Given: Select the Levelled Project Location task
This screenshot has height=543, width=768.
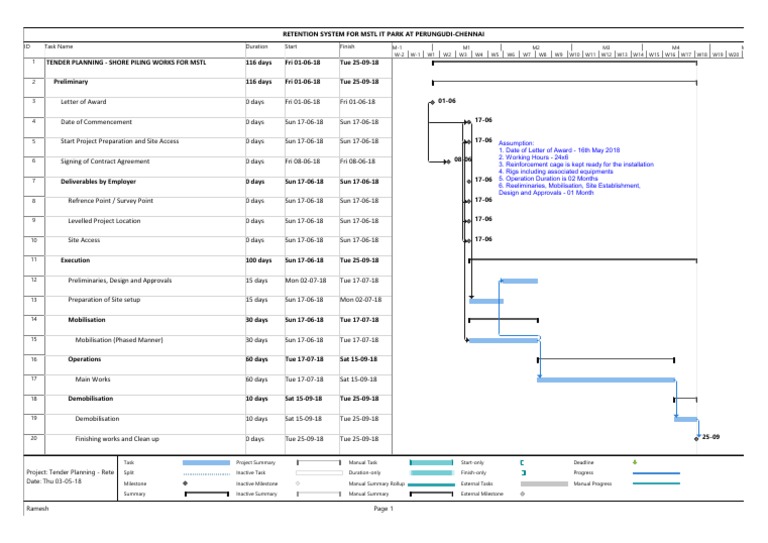Looking at the screenshot, I should (104, 221).
